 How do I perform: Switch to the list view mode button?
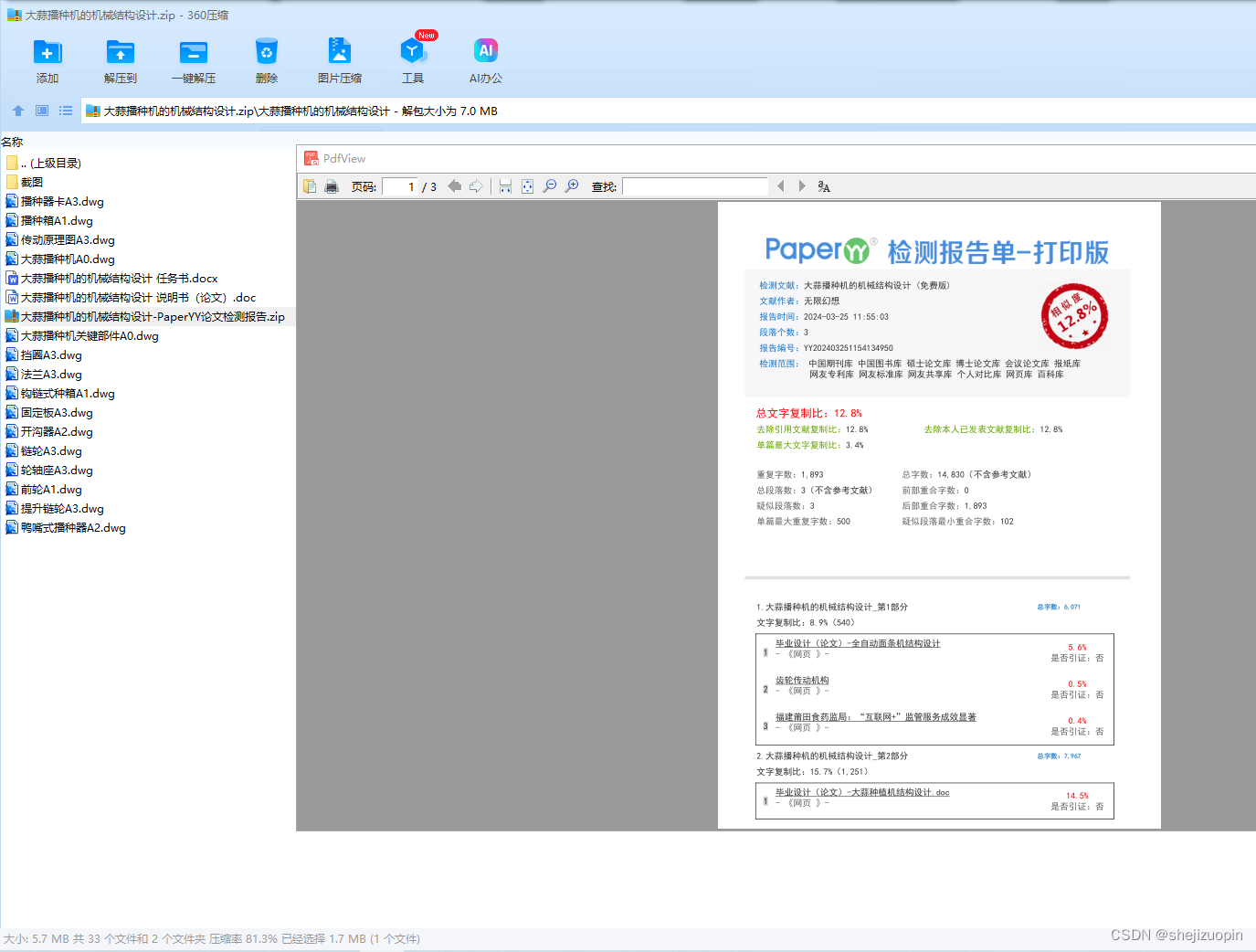pyautogui.click(x=66, y=111)
